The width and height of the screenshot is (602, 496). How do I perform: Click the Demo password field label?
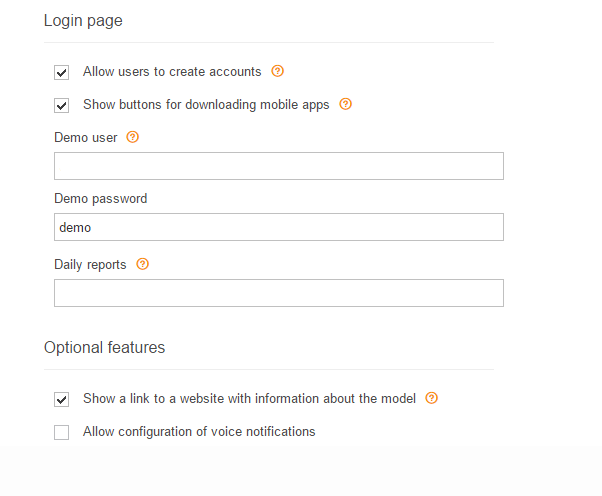click(x=101, y=199)
